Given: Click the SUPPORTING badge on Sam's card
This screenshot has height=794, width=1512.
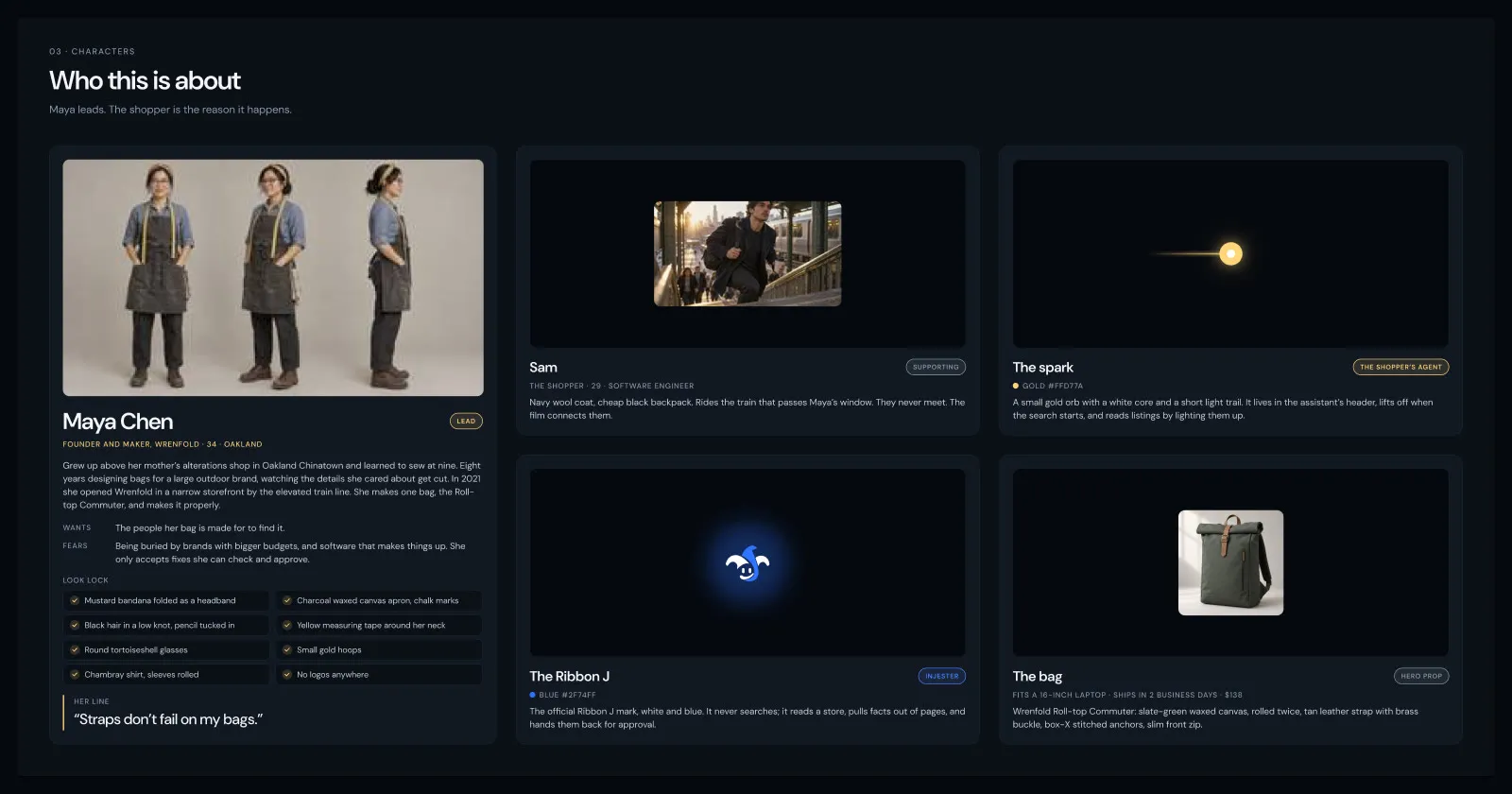Looking at the screenshot, I should click(x=936, y=367).
